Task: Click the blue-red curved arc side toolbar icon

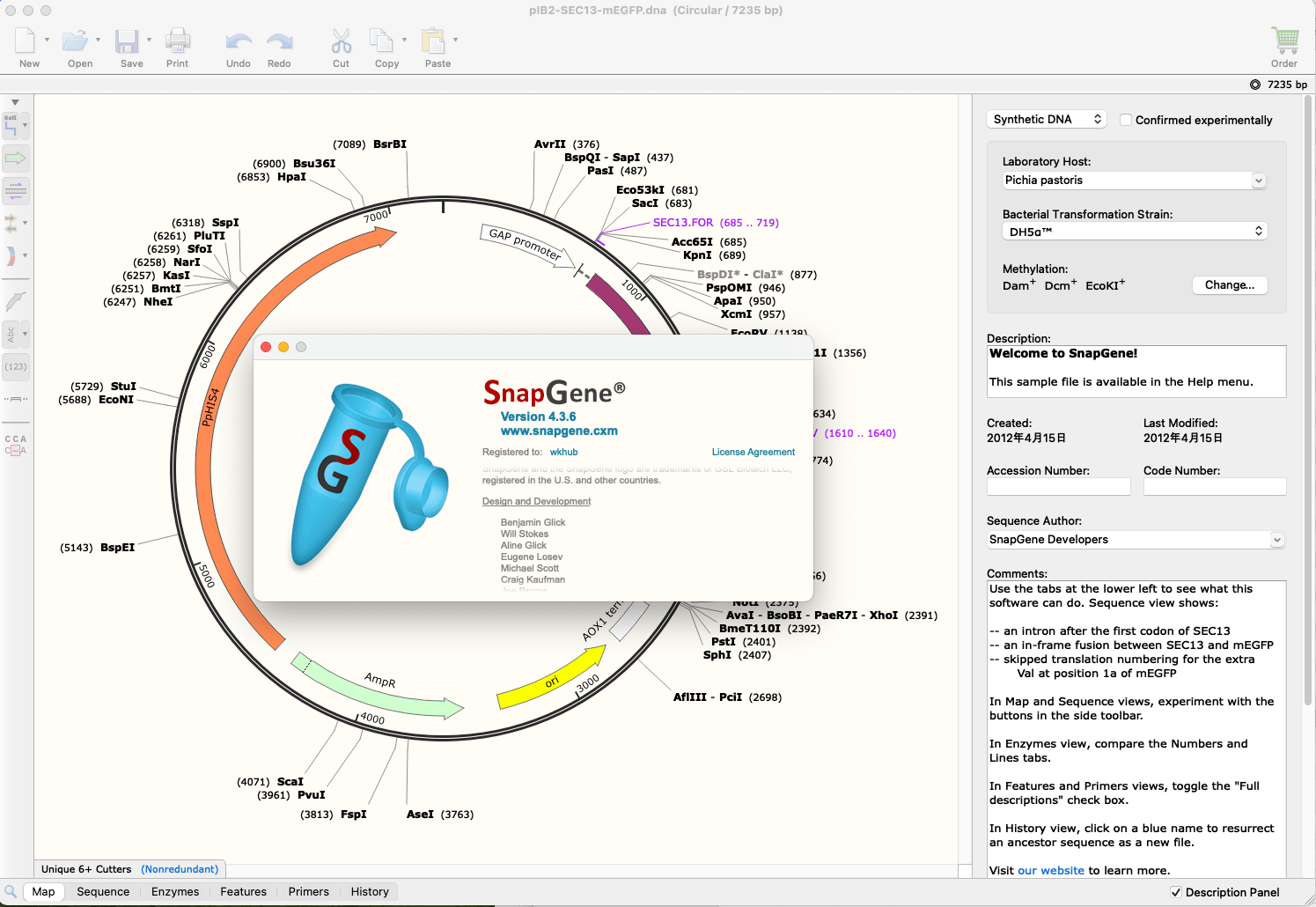Action: (11, 256)
